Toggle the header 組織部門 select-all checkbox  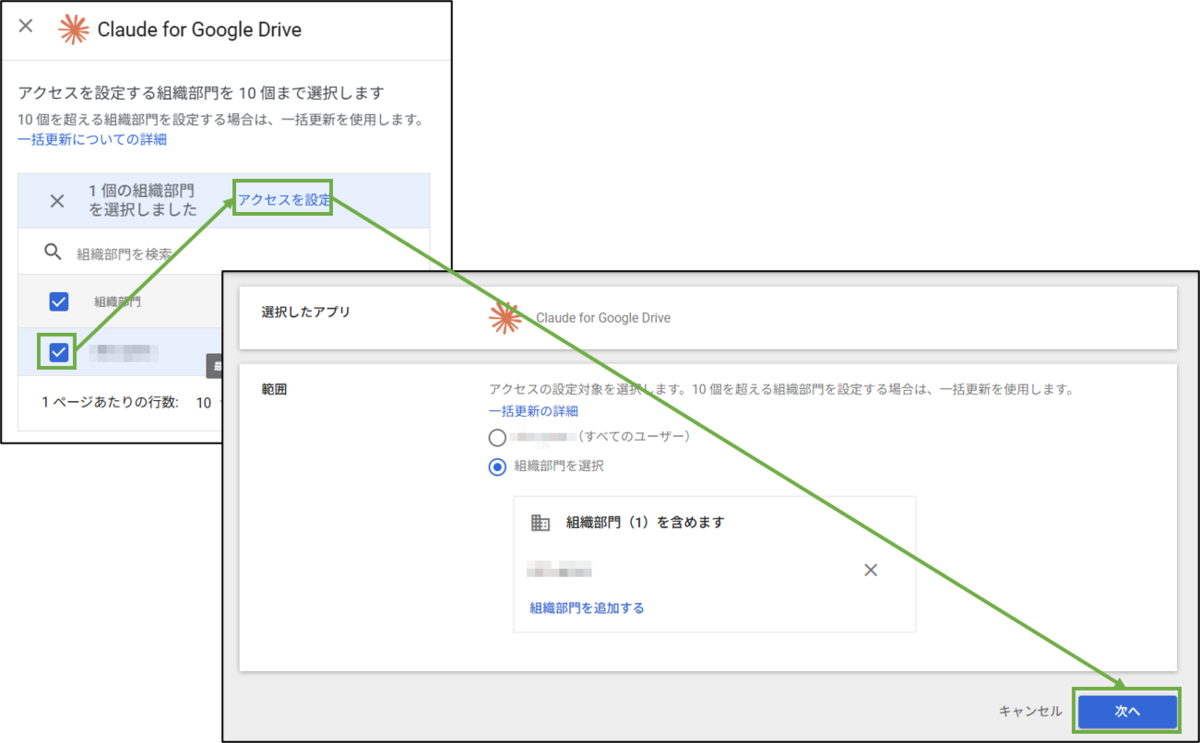(59, 301)
